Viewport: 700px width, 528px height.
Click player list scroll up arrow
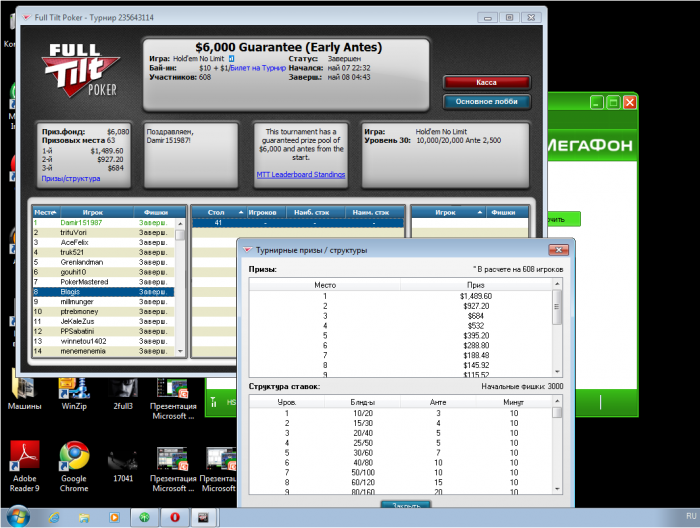click(180, 223)
